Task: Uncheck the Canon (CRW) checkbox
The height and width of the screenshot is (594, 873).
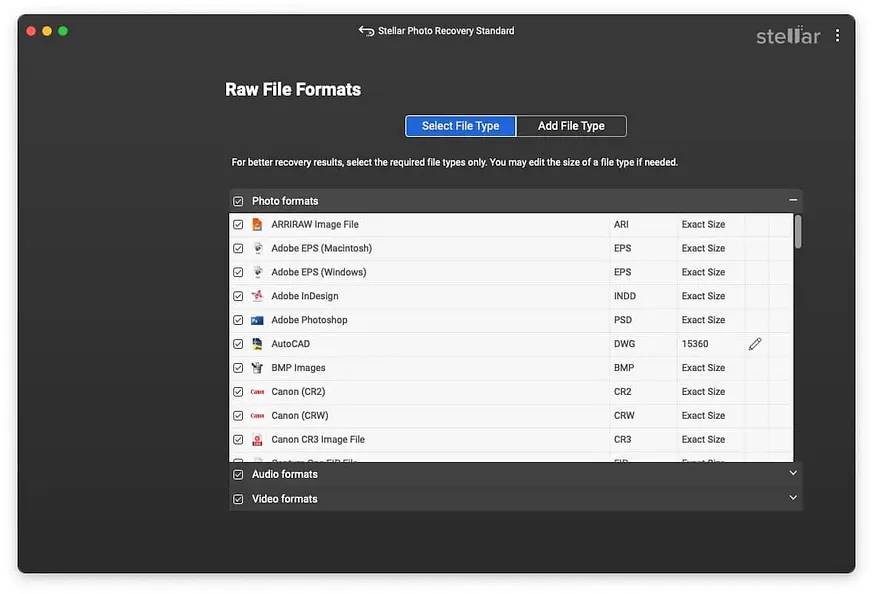Action: [238, 416]
